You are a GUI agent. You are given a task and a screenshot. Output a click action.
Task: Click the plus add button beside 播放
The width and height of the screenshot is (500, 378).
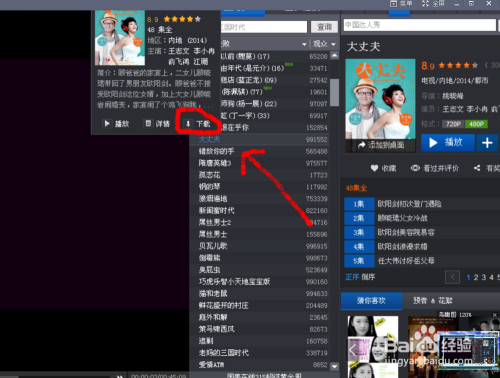click(x=487, y=143)
